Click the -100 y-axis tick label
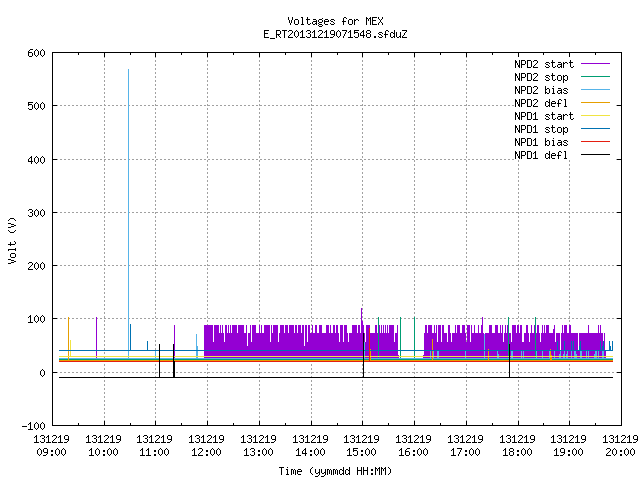640x480 pixels. tap(33, 426)
